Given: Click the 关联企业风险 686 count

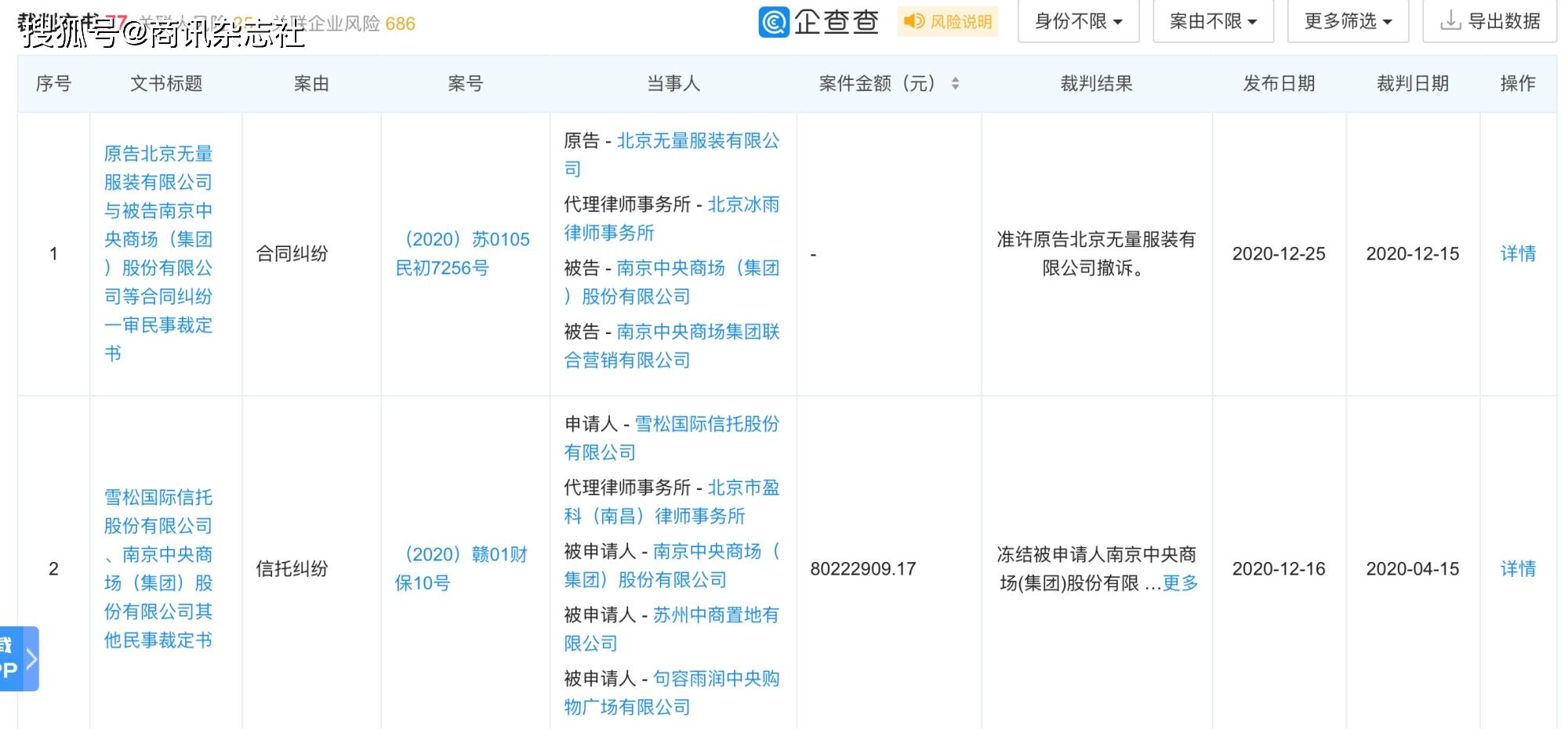Looking at the screenshot, I should coord(345,24).
